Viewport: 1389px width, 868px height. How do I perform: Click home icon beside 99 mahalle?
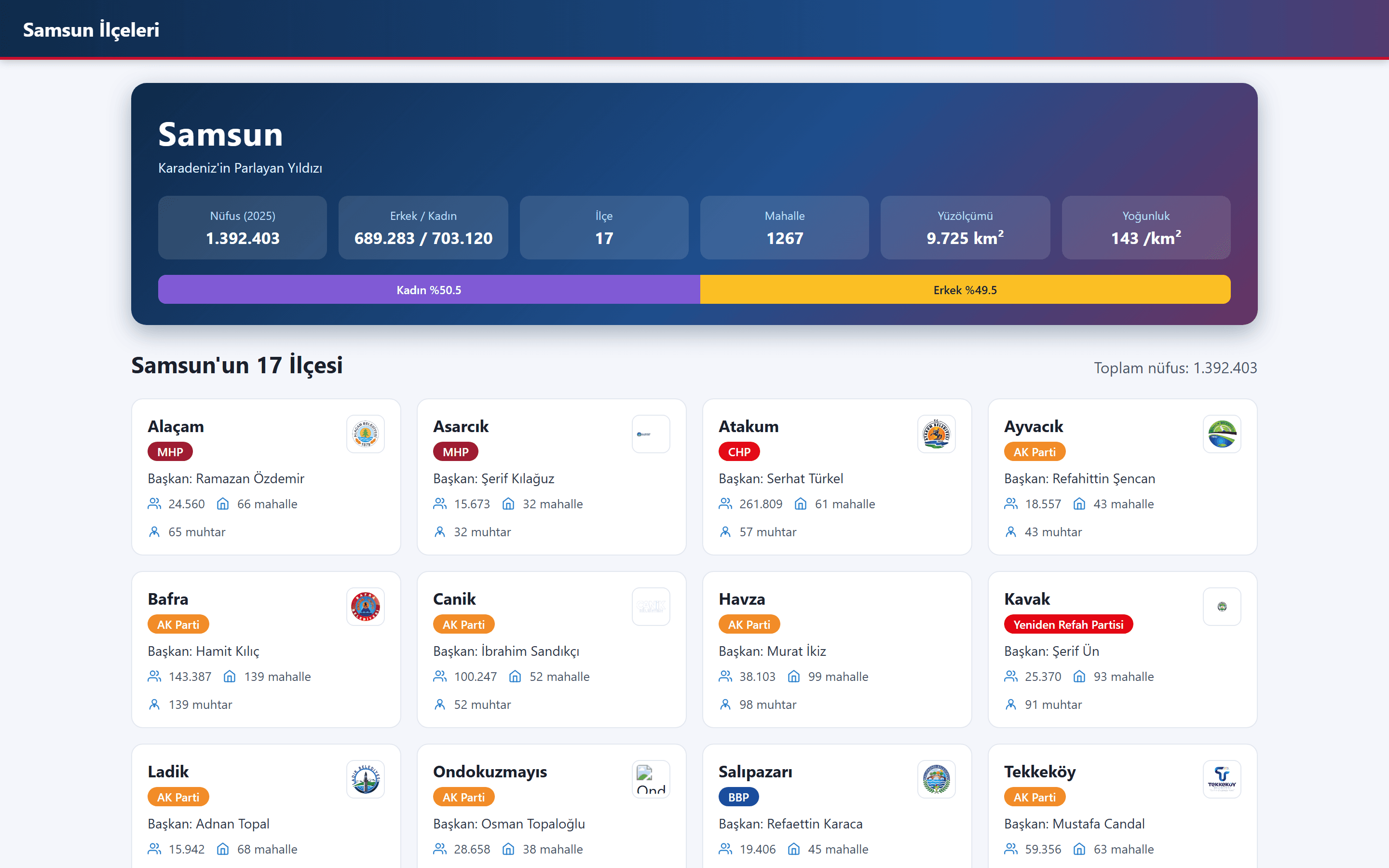(794, 677)
